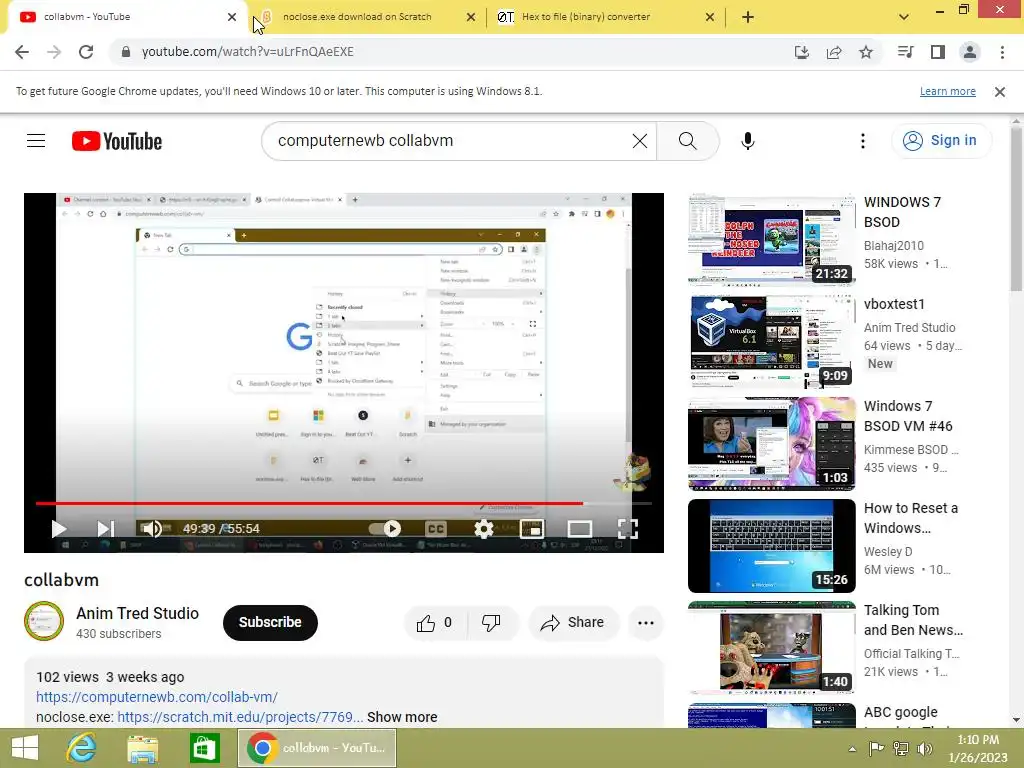Switch to noclose.exe Scratch tab
The width and height of the screenshot is (1024, 768).
pos(357,17)
